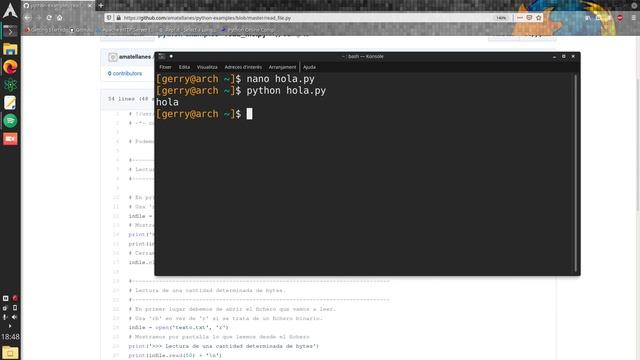Expand hidden system tray icons arrow
Viewport: 640px width, 360px height.
(x=10, y=326)
